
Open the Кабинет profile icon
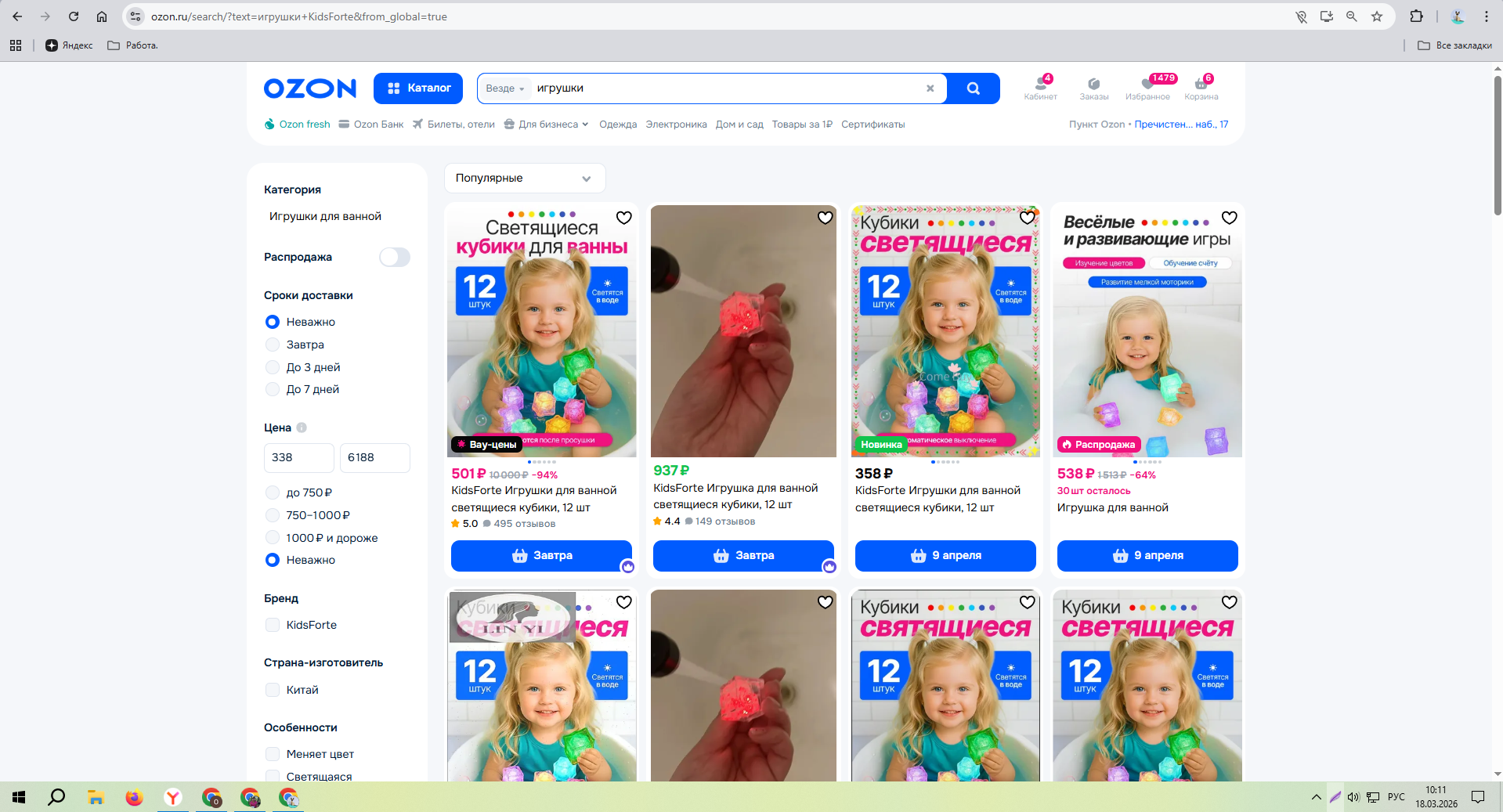(x=1041, y=88)
